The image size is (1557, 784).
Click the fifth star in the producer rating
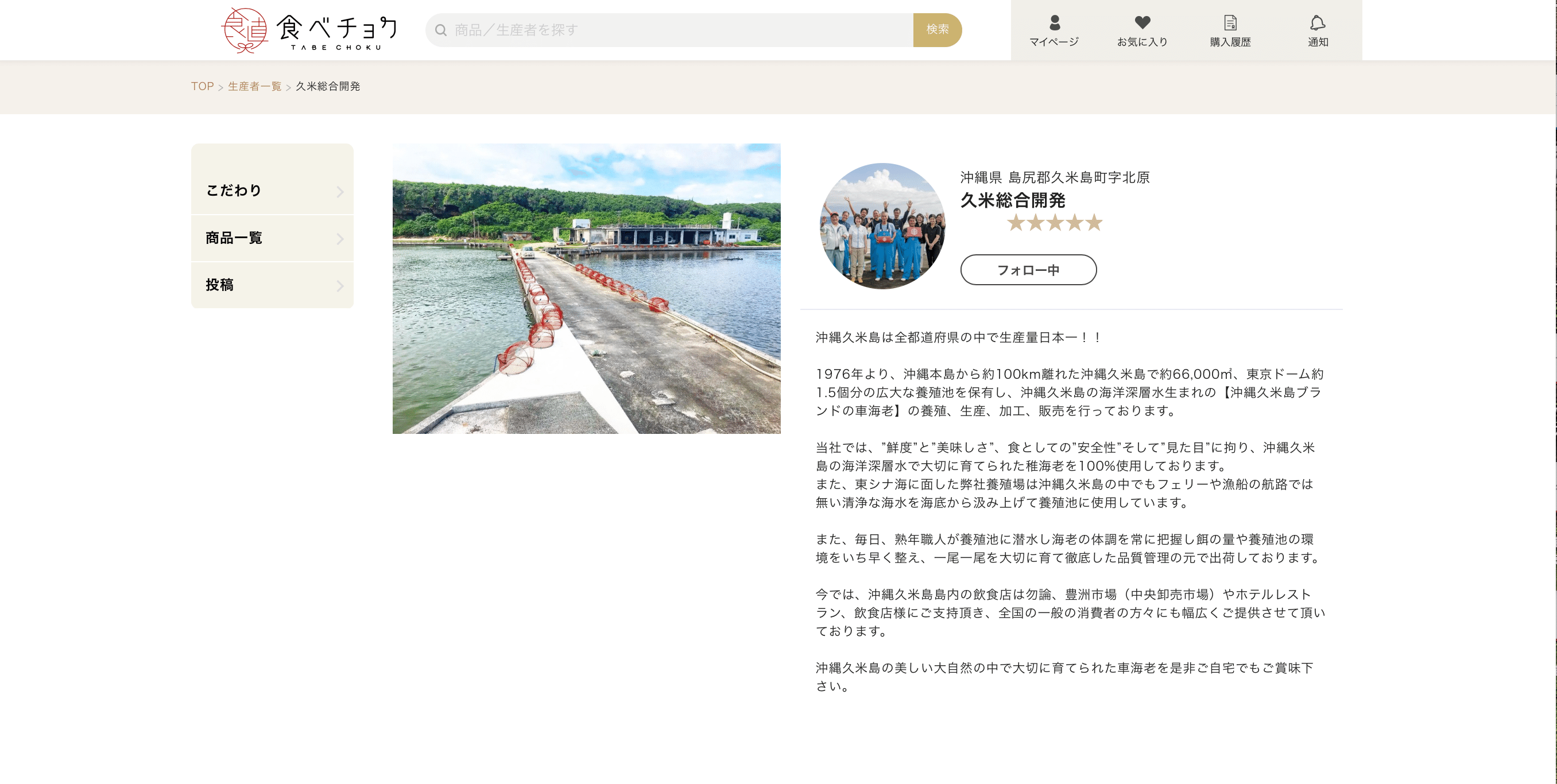1095,223
